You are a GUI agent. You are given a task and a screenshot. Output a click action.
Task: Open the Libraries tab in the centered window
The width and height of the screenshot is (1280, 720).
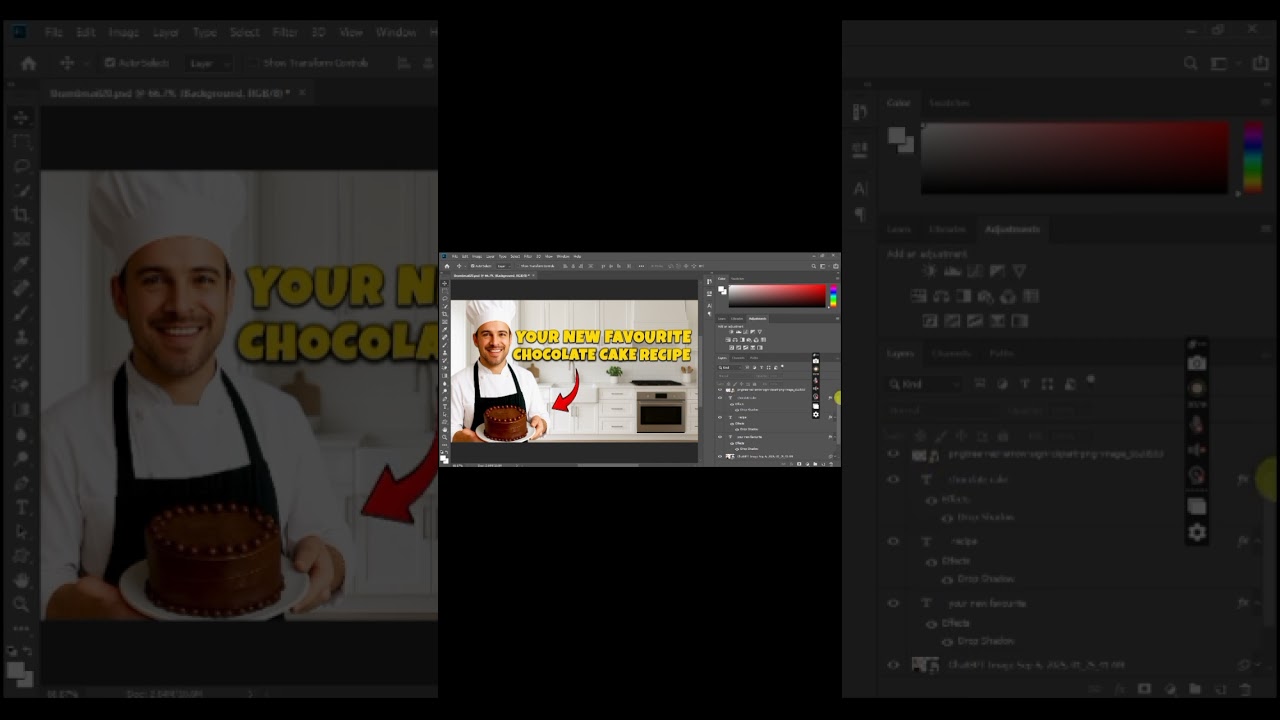736,319
